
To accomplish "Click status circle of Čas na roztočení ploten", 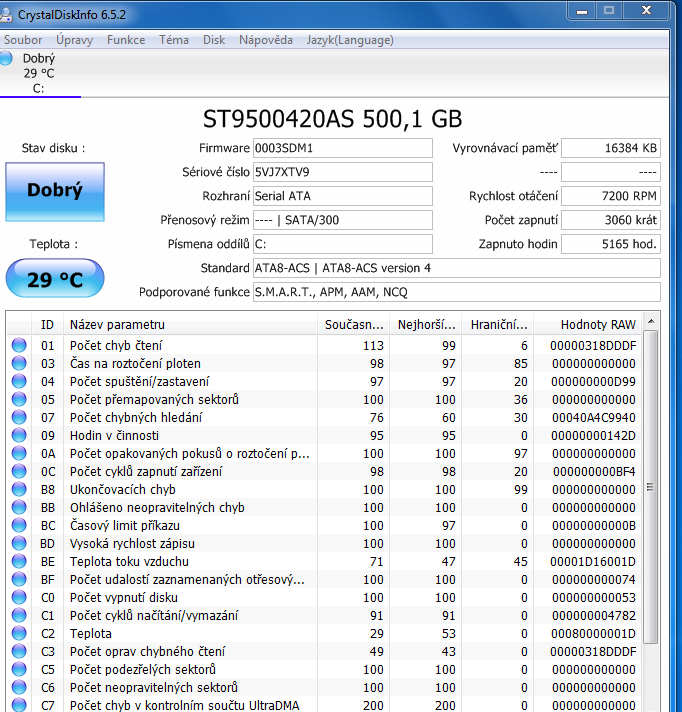I will [x=19, y=363].
